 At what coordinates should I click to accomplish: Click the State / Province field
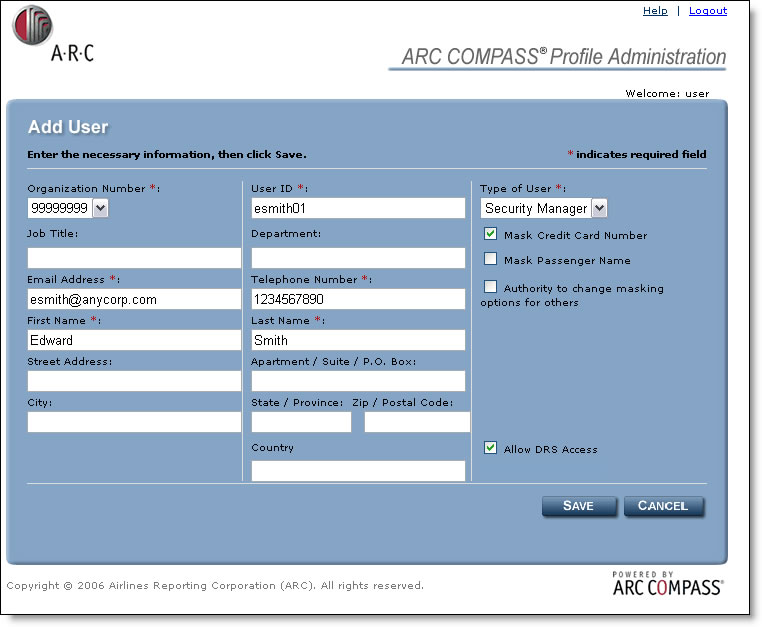pyautogui.click(x=301, y=422)
